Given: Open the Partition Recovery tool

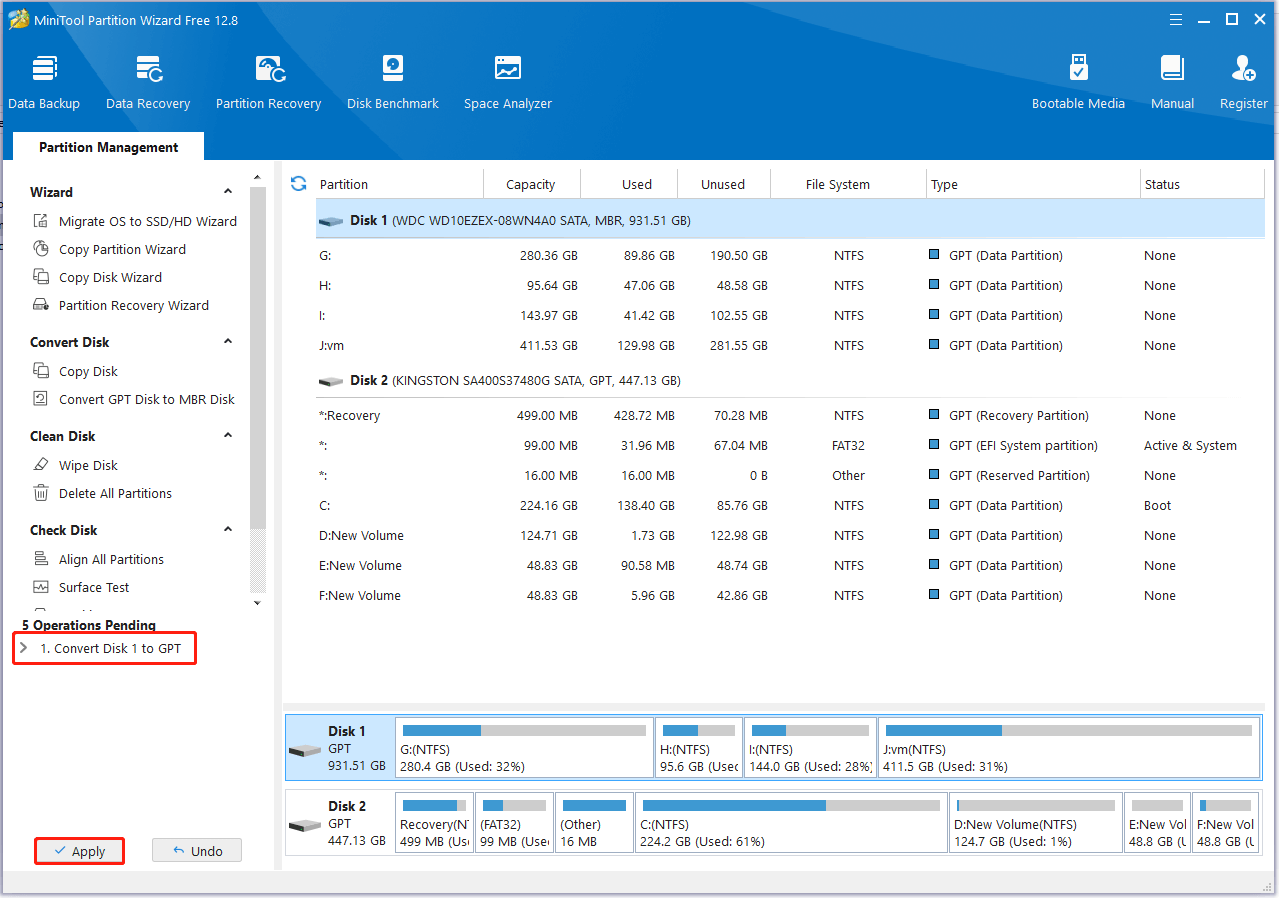Looking at the screenshot, I should (268, 82).
